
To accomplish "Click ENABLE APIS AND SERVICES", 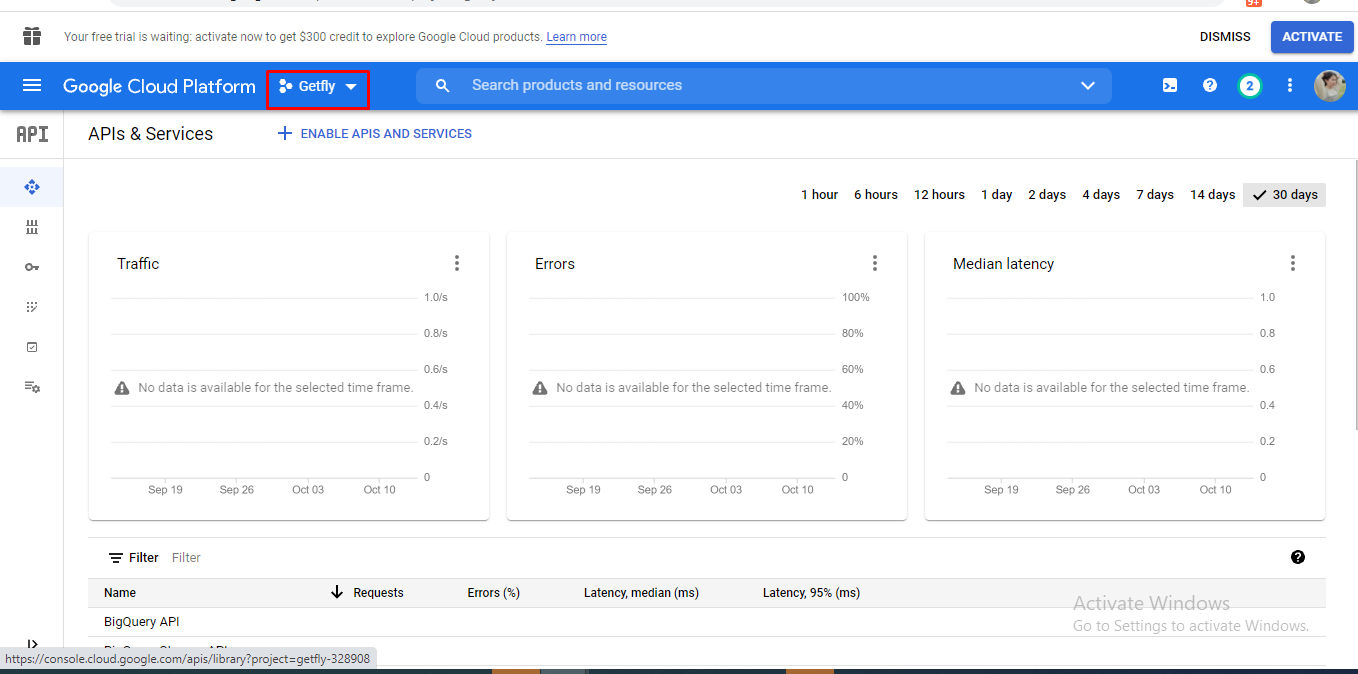I will click(375, 134).
